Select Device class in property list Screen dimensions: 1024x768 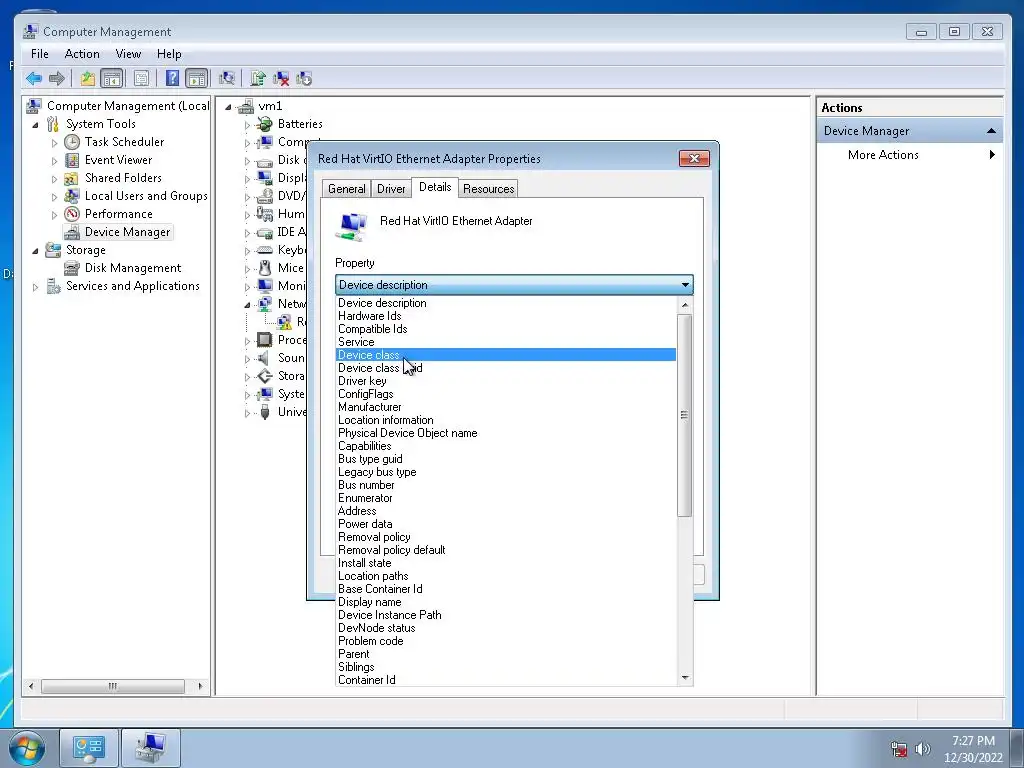pyautogui.click(x=506, y=355)
